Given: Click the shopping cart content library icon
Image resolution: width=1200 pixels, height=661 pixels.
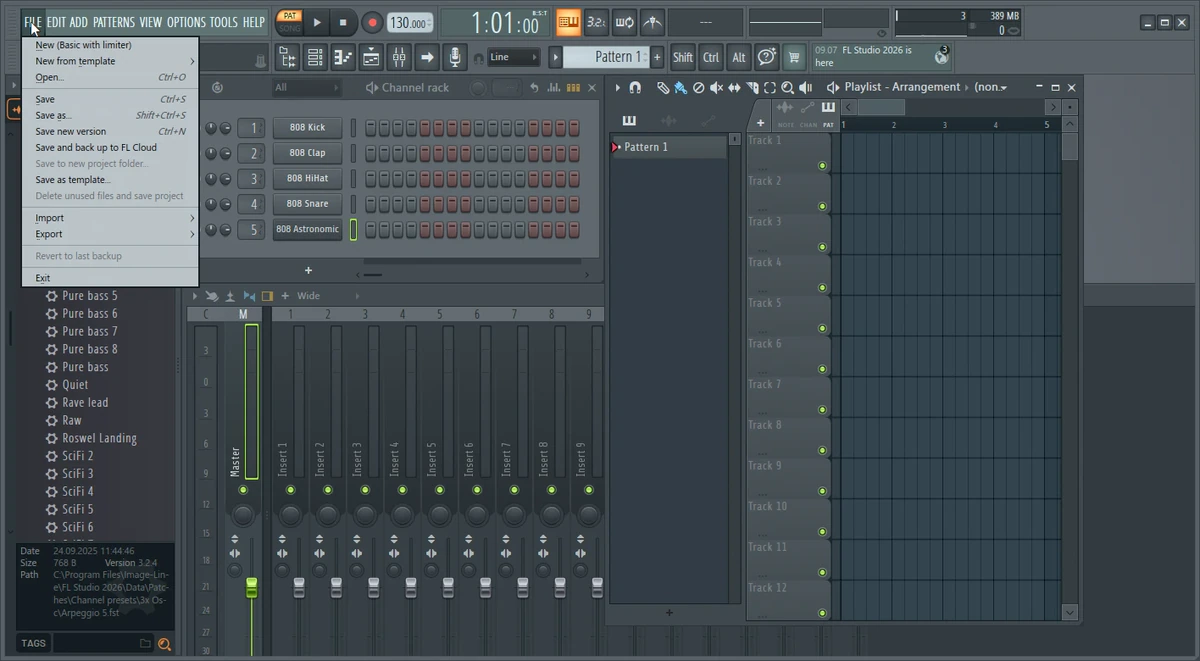Looking at the screenshot, I should point(794,57).
